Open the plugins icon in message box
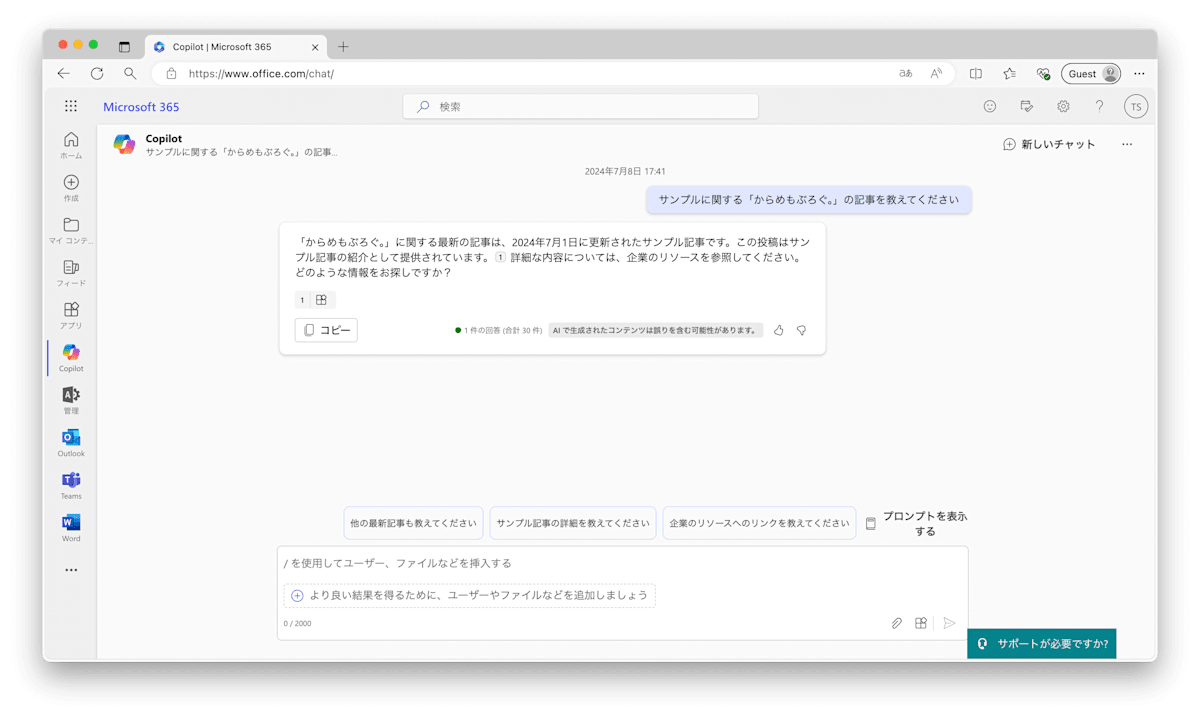Screen dimensions: 1200x718 921,623
